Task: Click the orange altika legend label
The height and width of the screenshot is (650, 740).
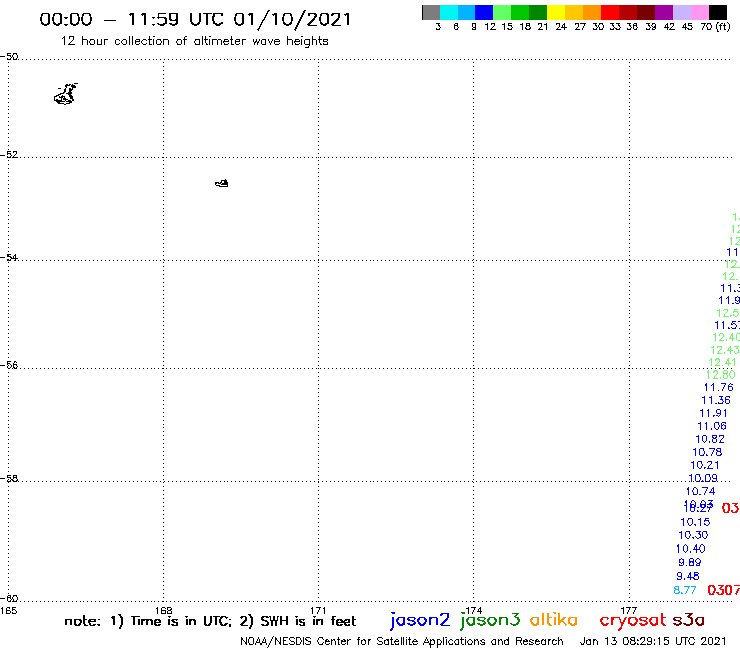Action: point(554,619)
